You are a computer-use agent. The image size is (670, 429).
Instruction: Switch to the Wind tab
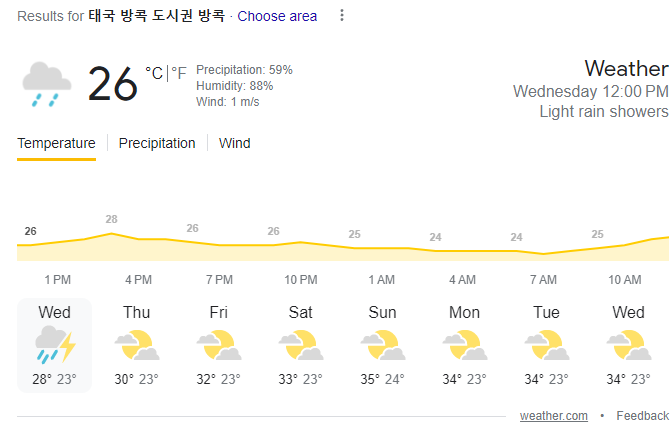pos(234,143)
